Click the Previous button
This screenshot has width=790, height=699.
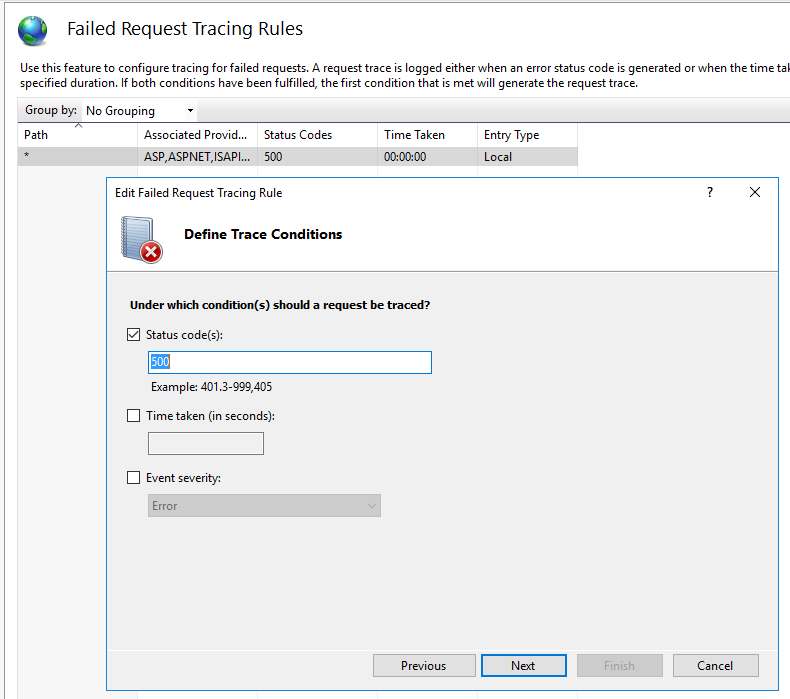(x=424, y=666)
